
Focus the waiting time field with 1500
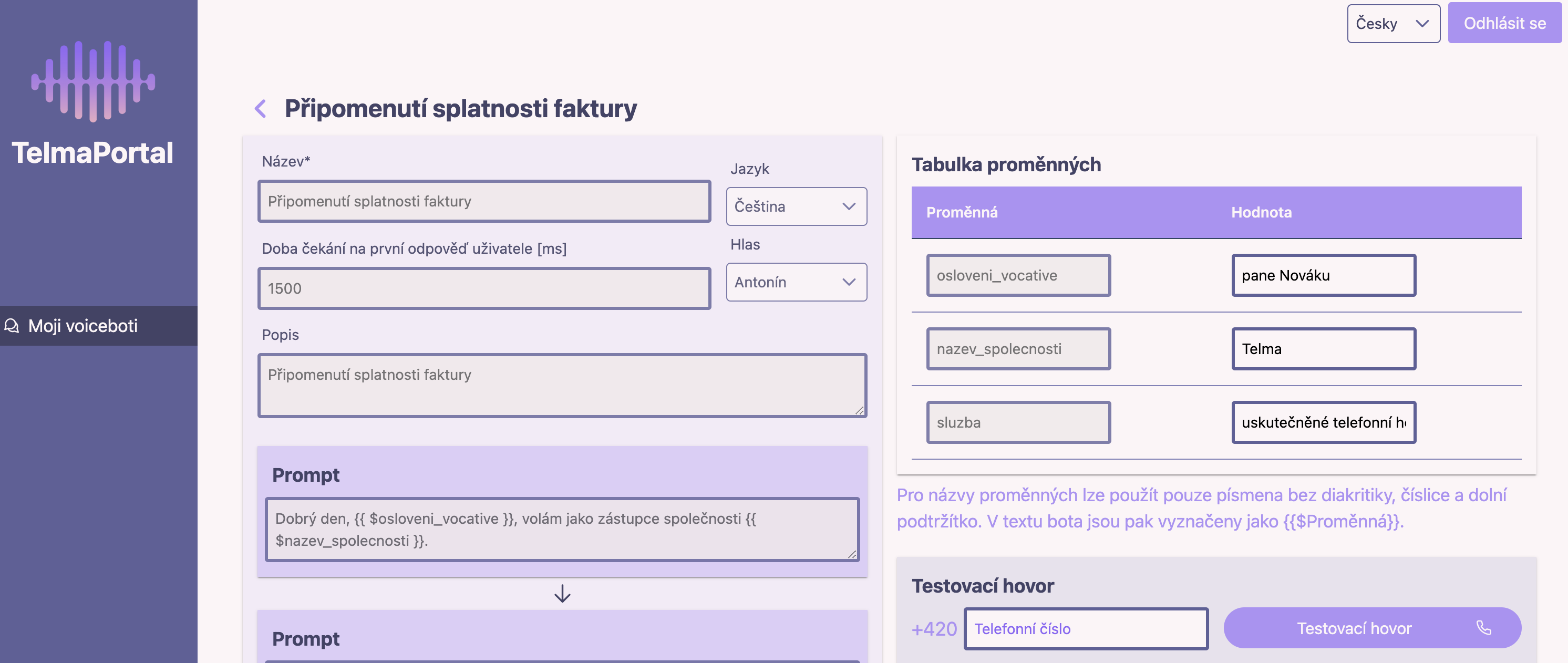[484, 288]
